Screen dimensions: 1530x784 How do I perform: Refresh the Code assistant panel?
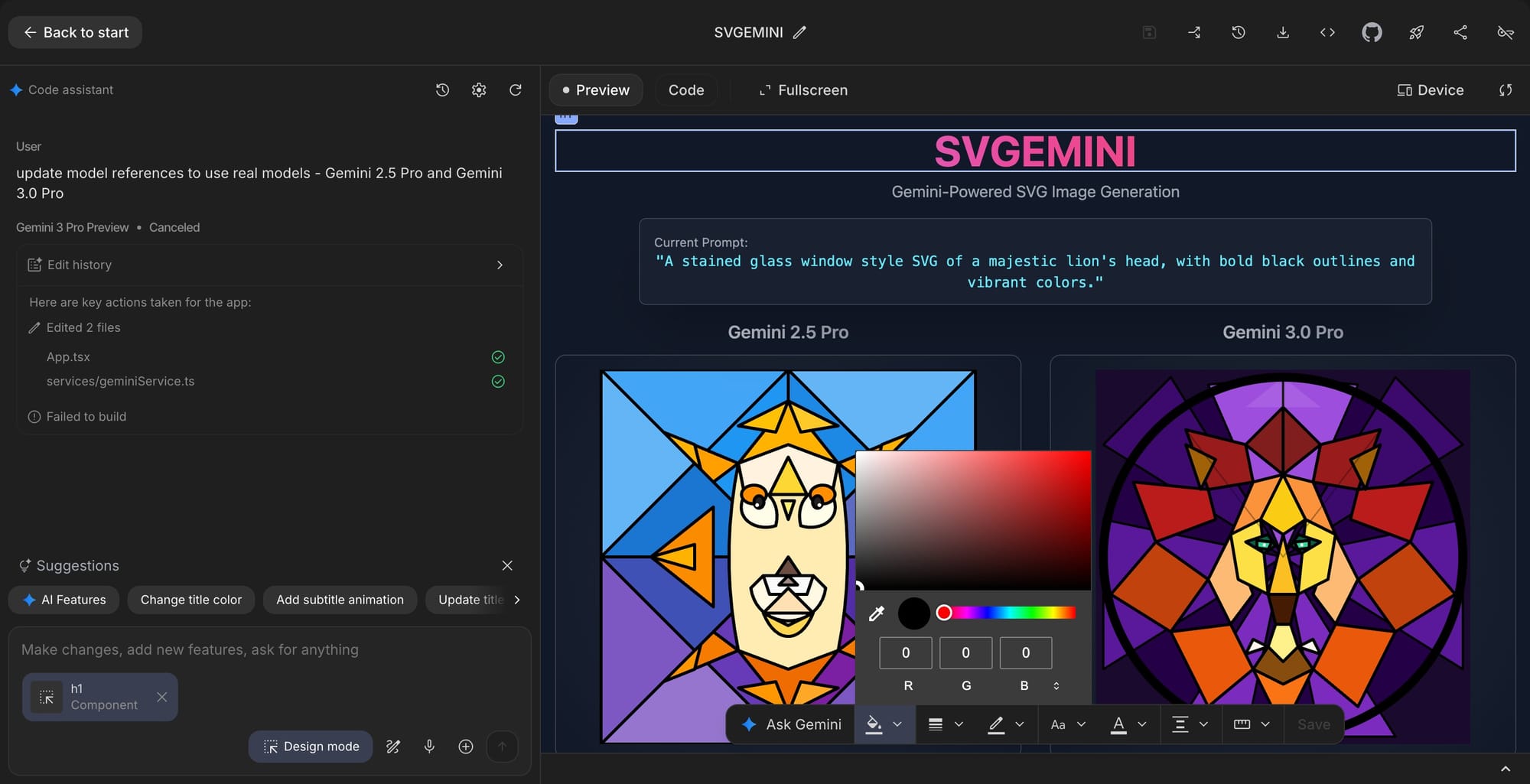[x=516, y=89]
